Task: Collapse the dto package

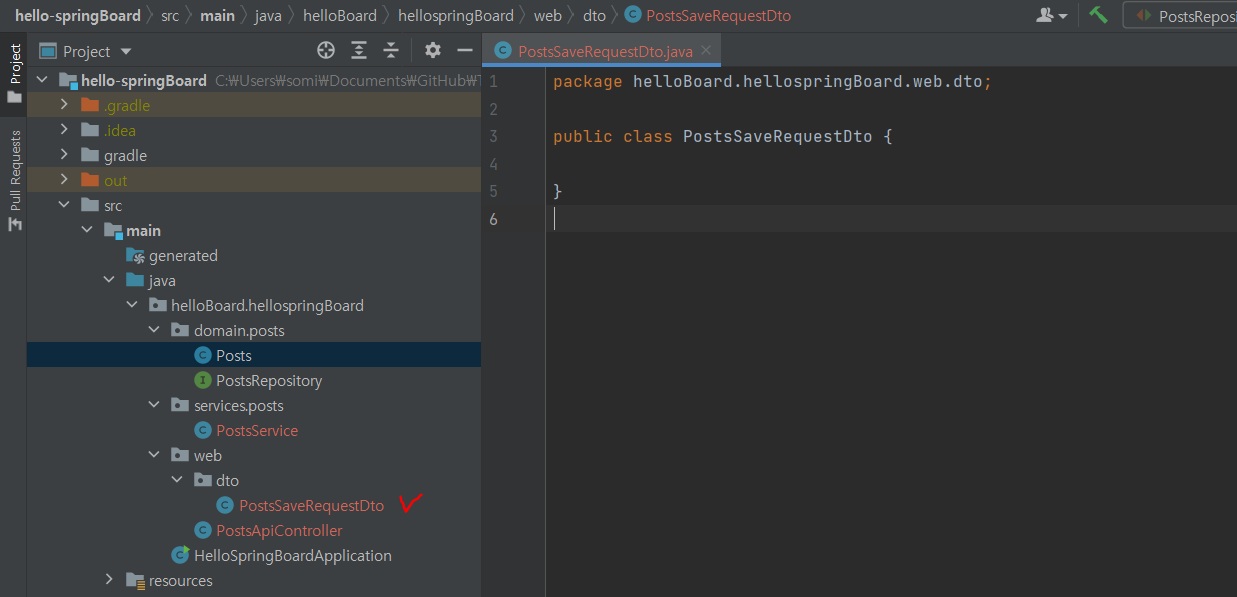Action: pyautogui.click(x=177, y=480)
